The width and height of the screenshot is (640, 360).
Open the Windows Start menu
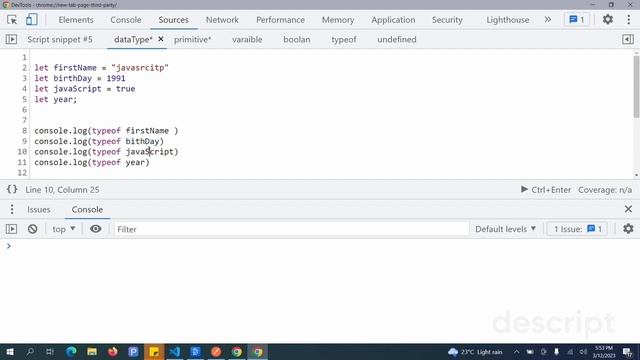10,352
